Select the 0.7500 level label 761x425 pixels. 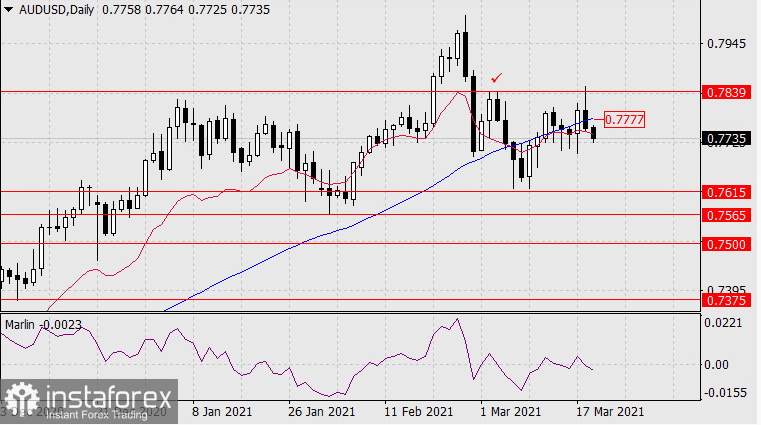(727, 244)
